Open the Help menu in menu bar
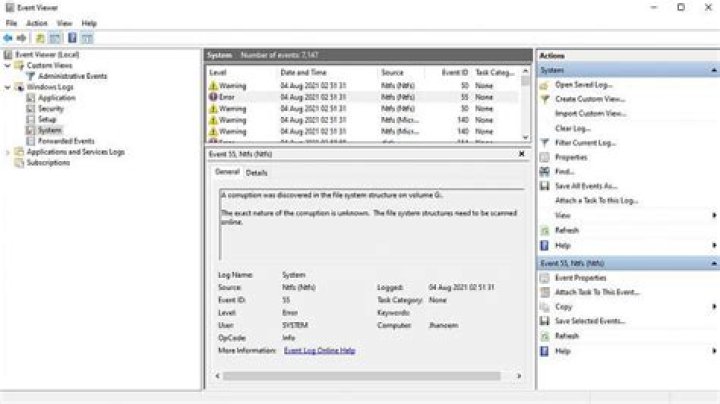 89,23
